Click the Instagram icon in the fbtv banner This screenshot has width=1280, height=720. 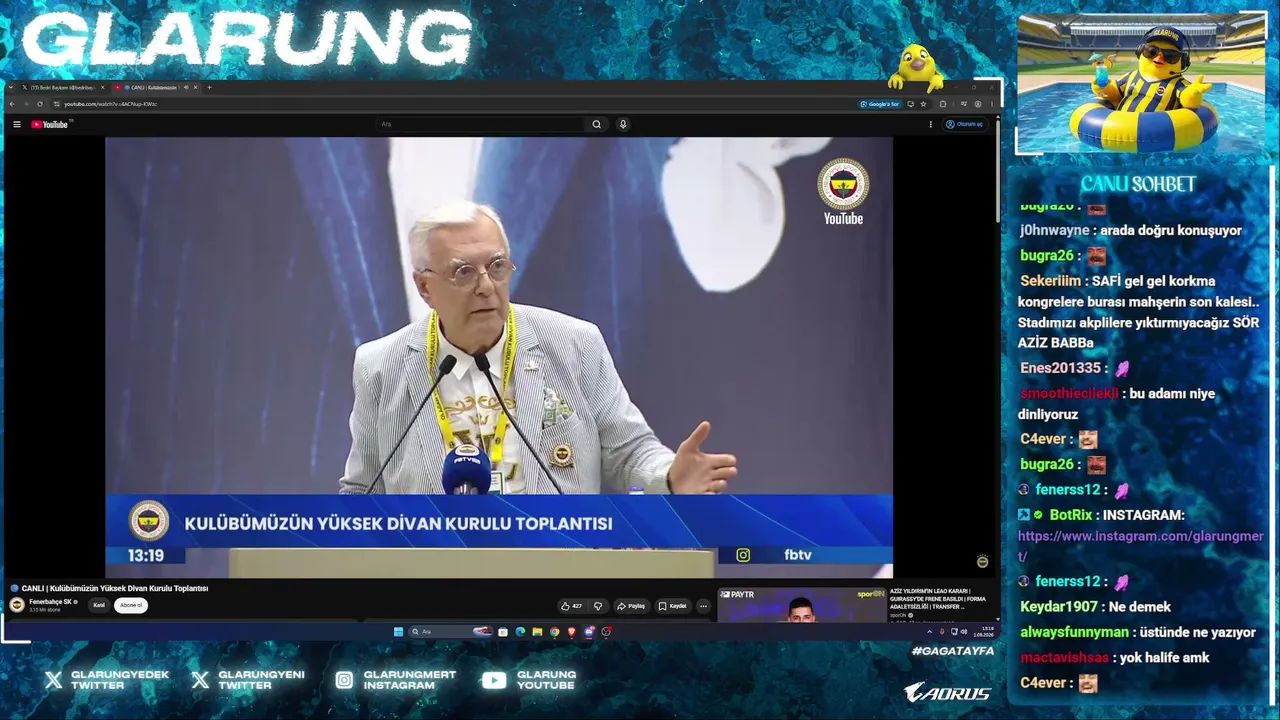(743, 555)
